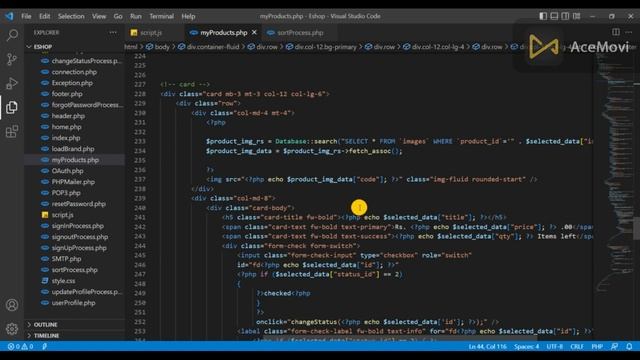
Task: Click Ln 44, Col 116 status item
Action: coord(487,347)
